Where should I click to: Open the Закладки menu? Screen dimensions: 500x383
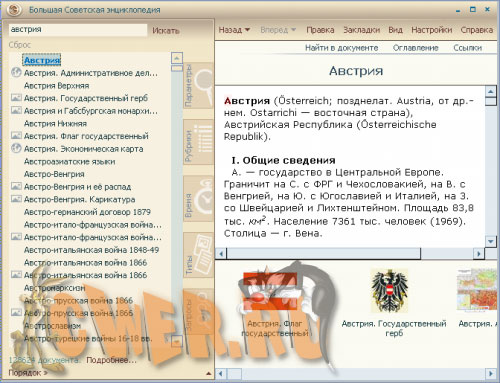point(361,30)
